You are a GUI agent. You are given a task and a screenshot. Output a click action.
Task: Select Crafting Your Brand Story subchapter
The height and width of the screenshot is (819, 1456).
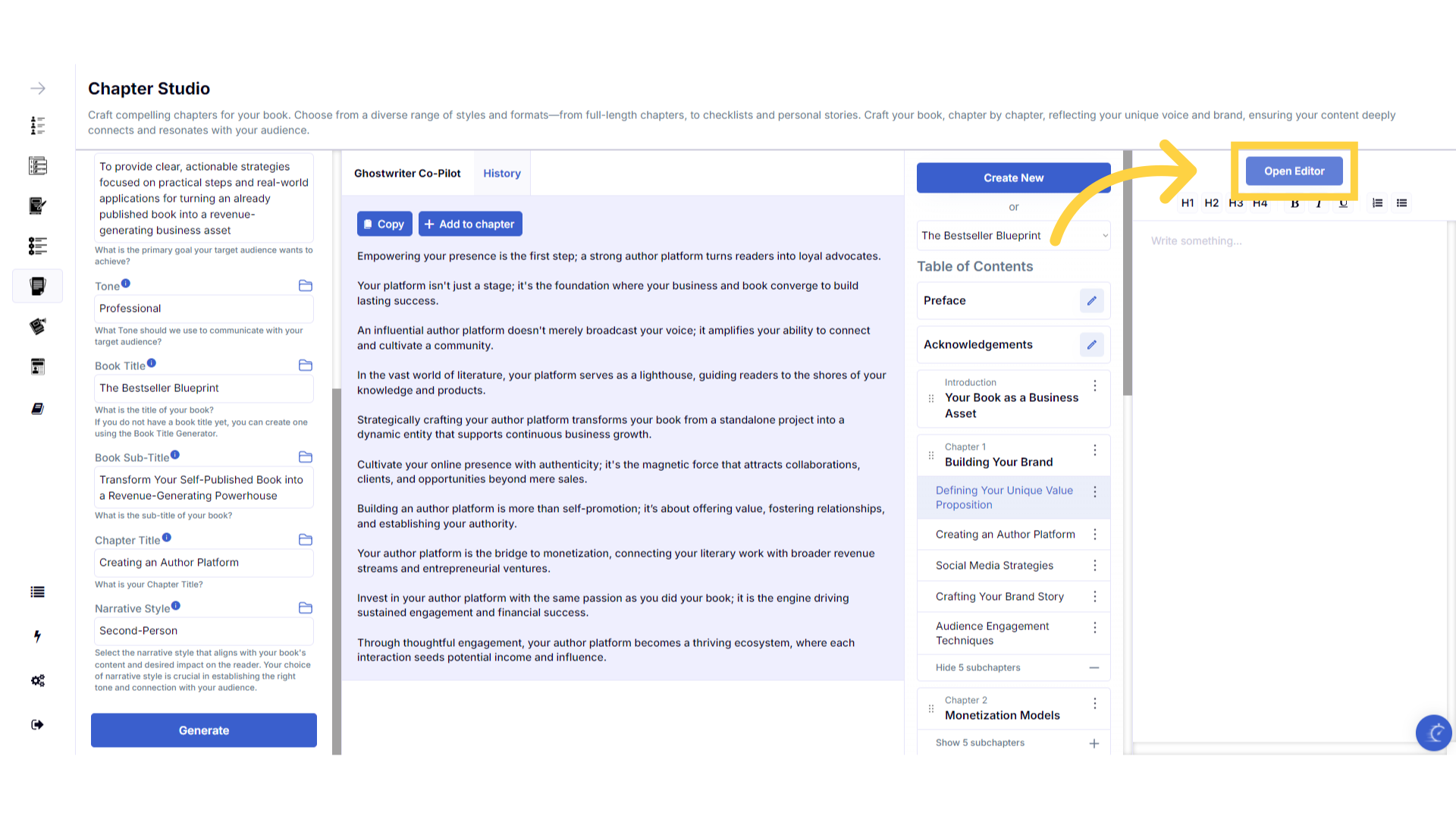[999, 597]
